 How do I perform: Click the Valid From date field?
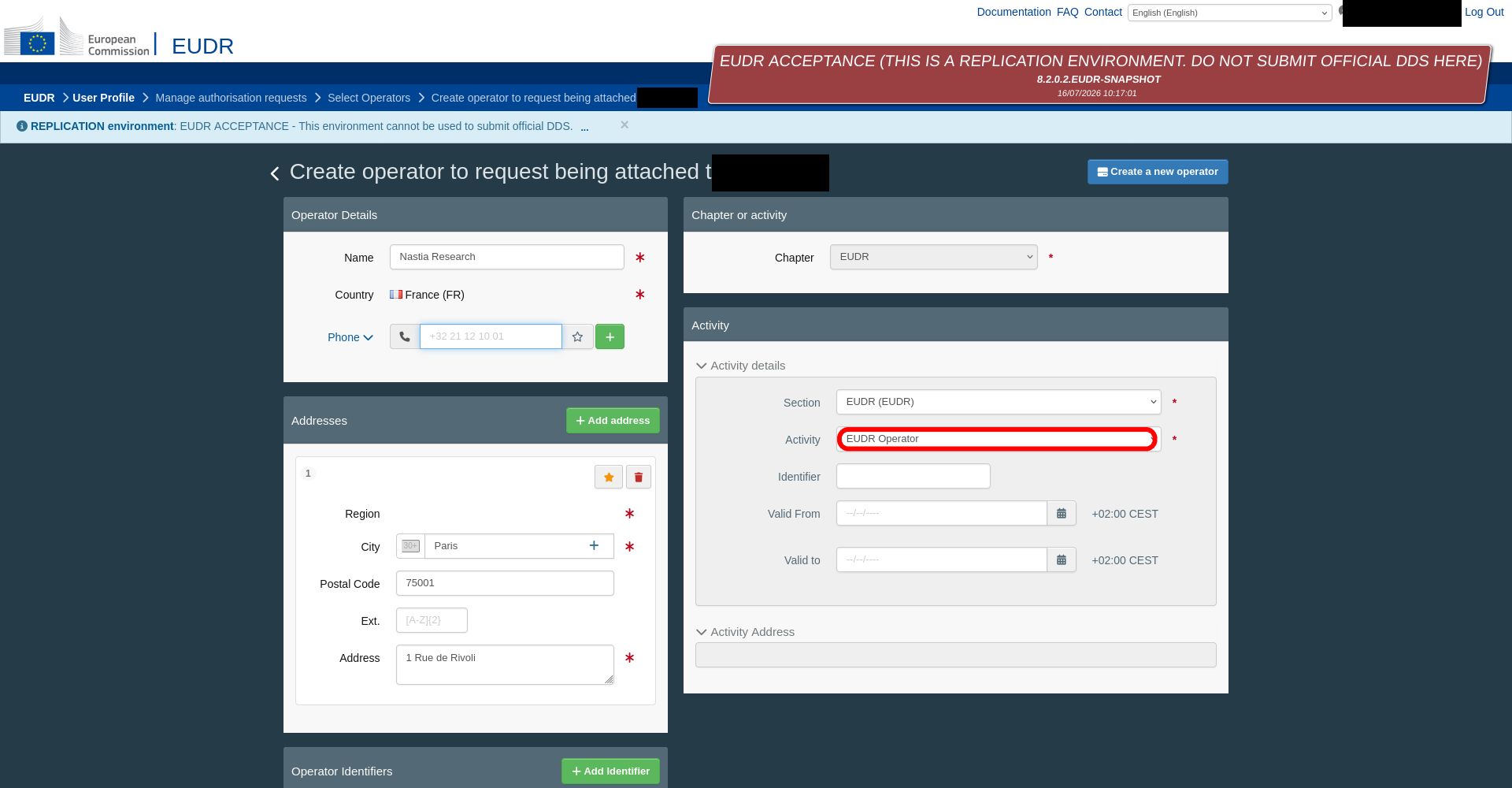(942, 513)
